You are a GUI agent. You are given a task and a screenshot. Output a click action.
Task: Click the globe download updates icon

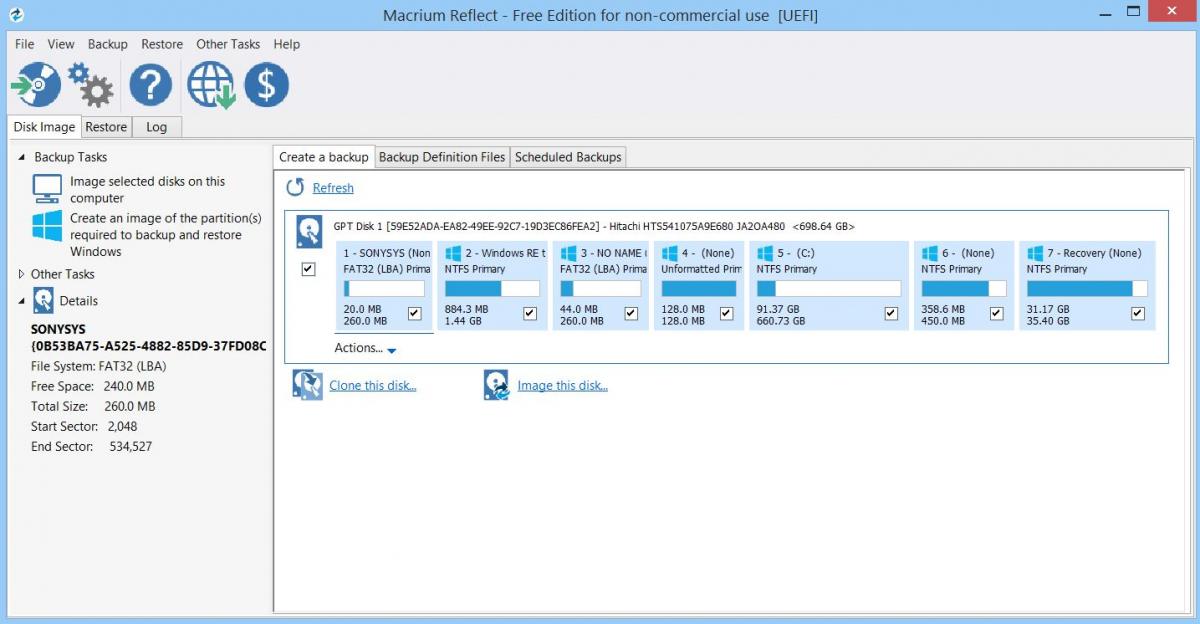[x=211, y=85]
